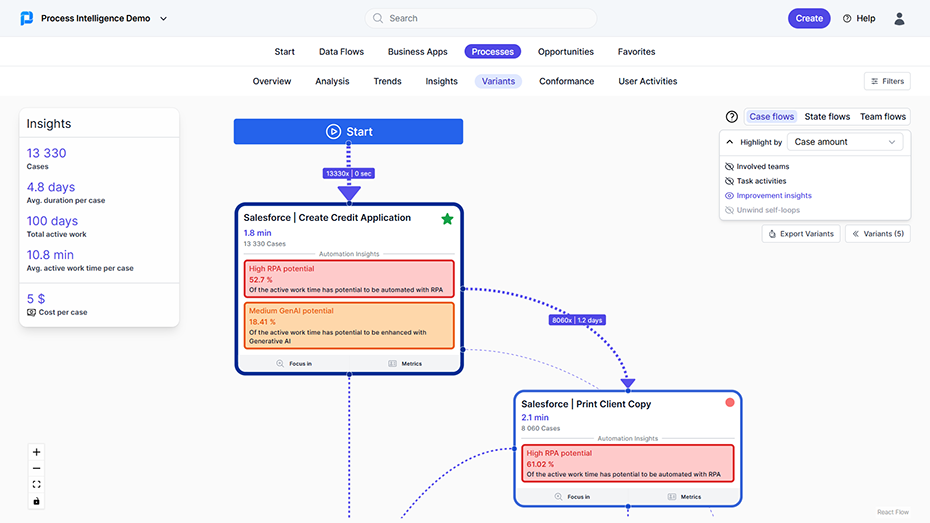
Task: Open Metrics for Print Client Copy node
Action: pos(684,497)
